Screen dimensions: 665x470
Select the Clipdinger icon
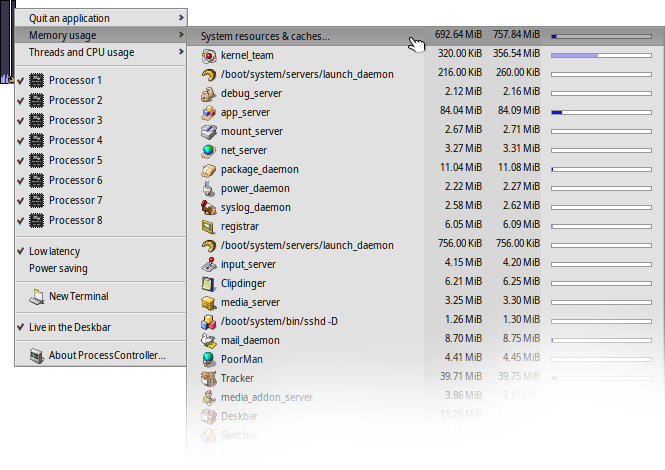208,283
